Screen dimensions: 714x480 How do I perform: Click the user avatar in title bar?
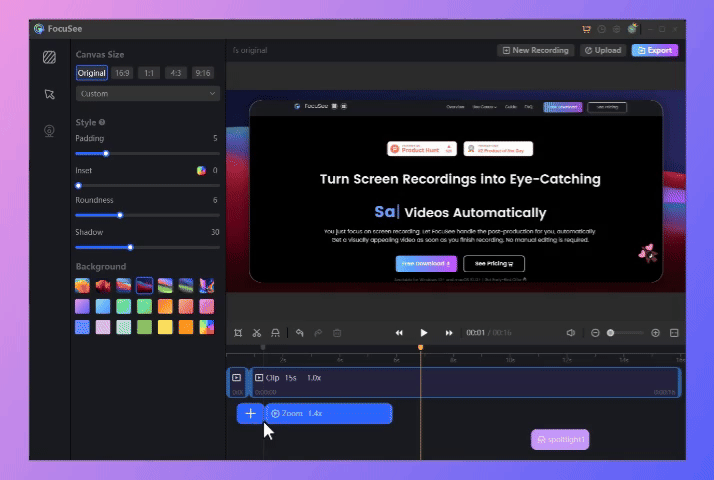(x=632, y=29)
